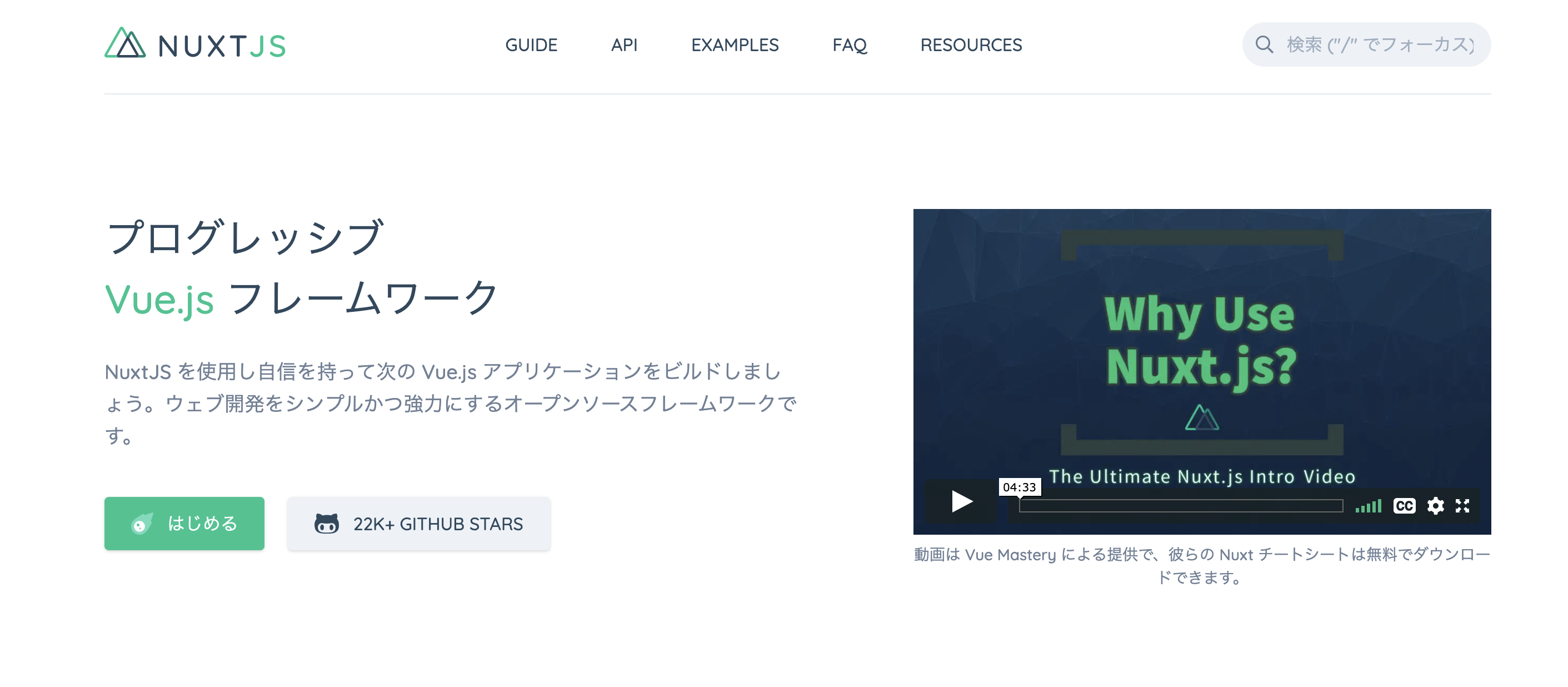
Task: Open the RESOURCES menu
Action: pyautogui.click(x=971, y=45)
